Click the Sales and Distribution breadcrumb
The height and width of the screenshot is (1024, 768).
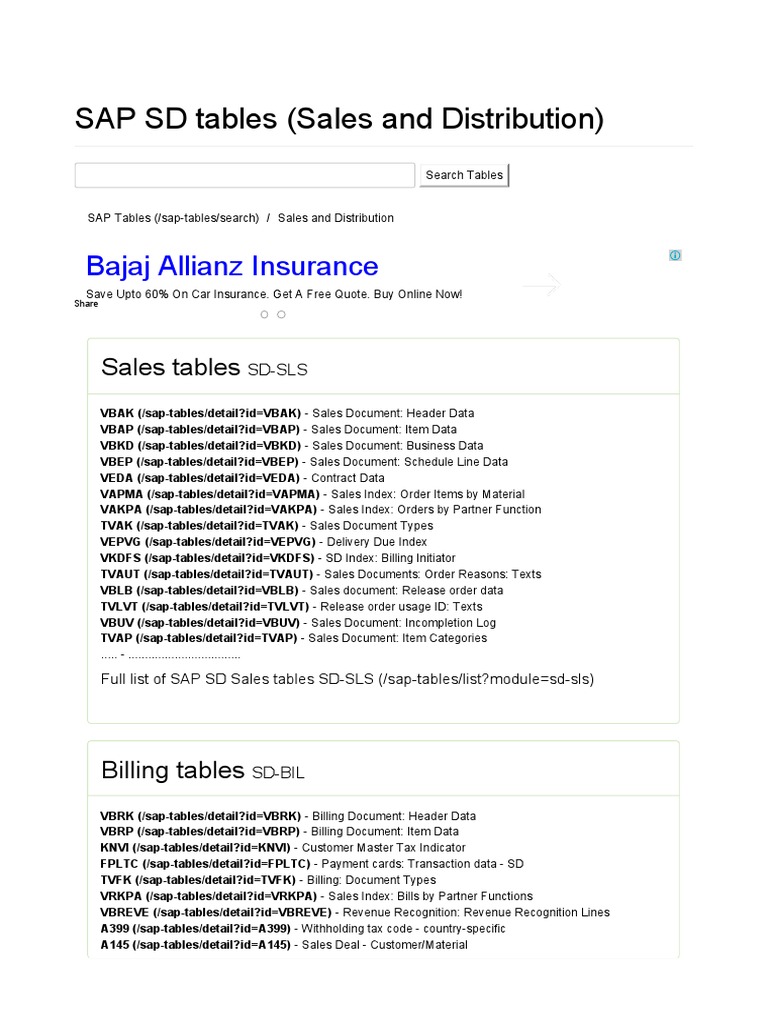point(336,218)
